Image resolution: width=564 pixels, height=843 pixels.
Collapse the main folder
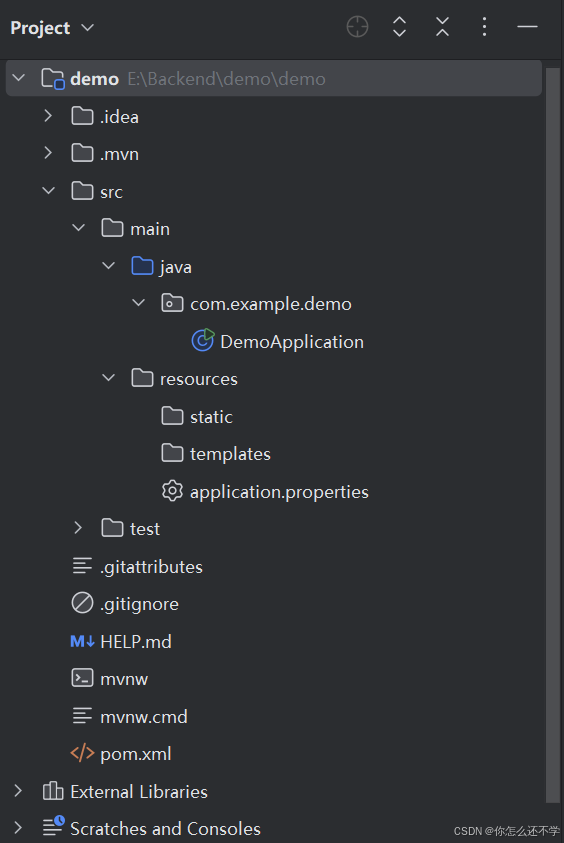pyautogui.click(x=78, y=228)
